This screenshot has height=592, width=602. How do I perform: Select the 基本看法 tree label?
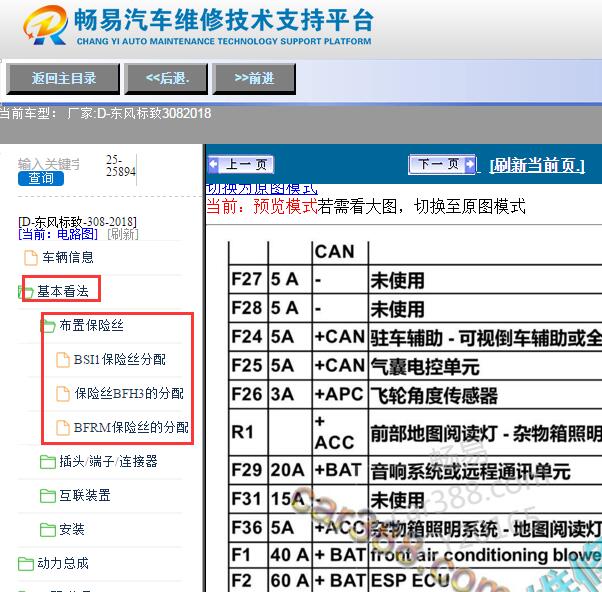63,291
